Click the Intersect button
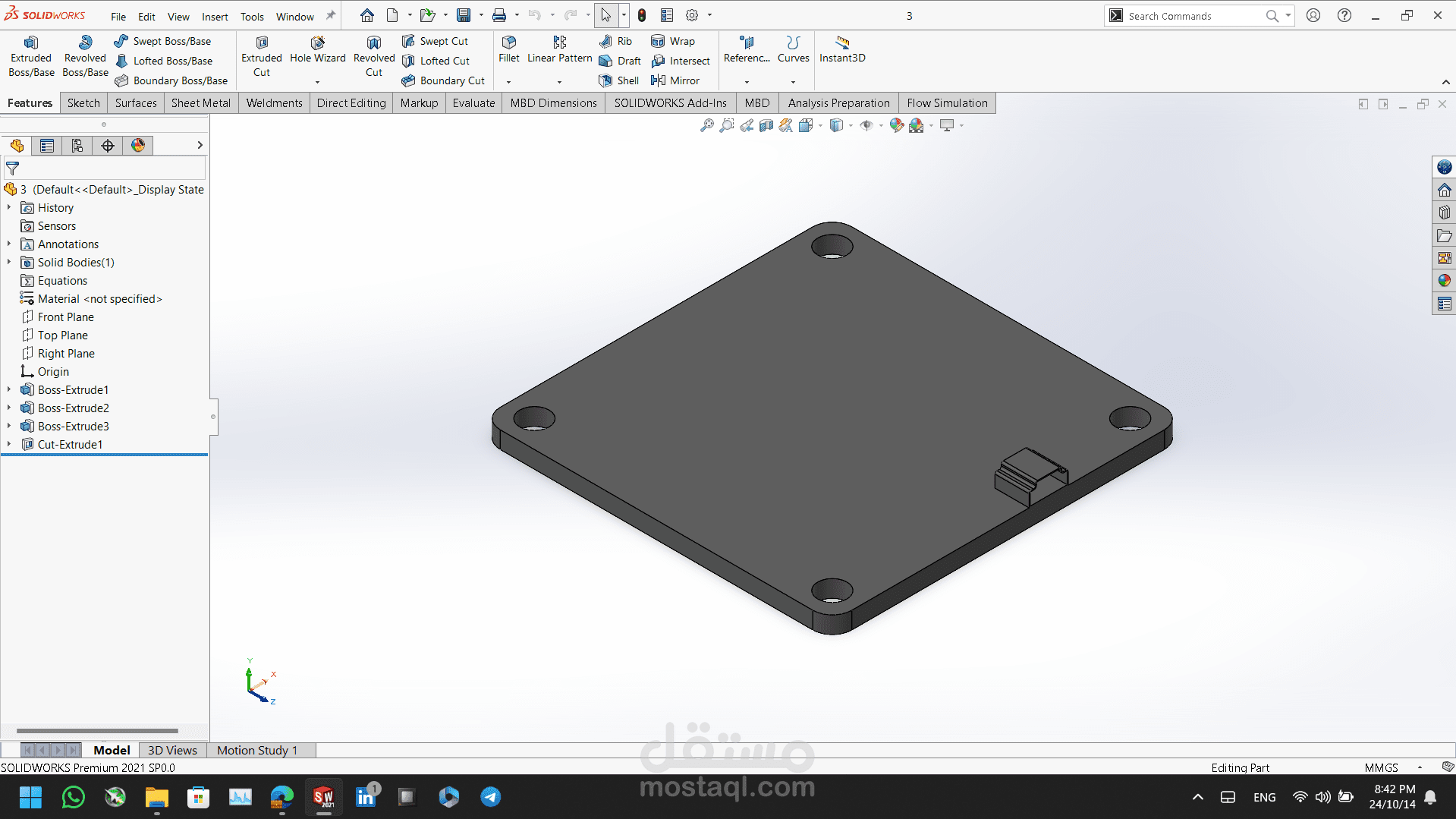This screenshot has height=819, width=1456. pos(681,61)
